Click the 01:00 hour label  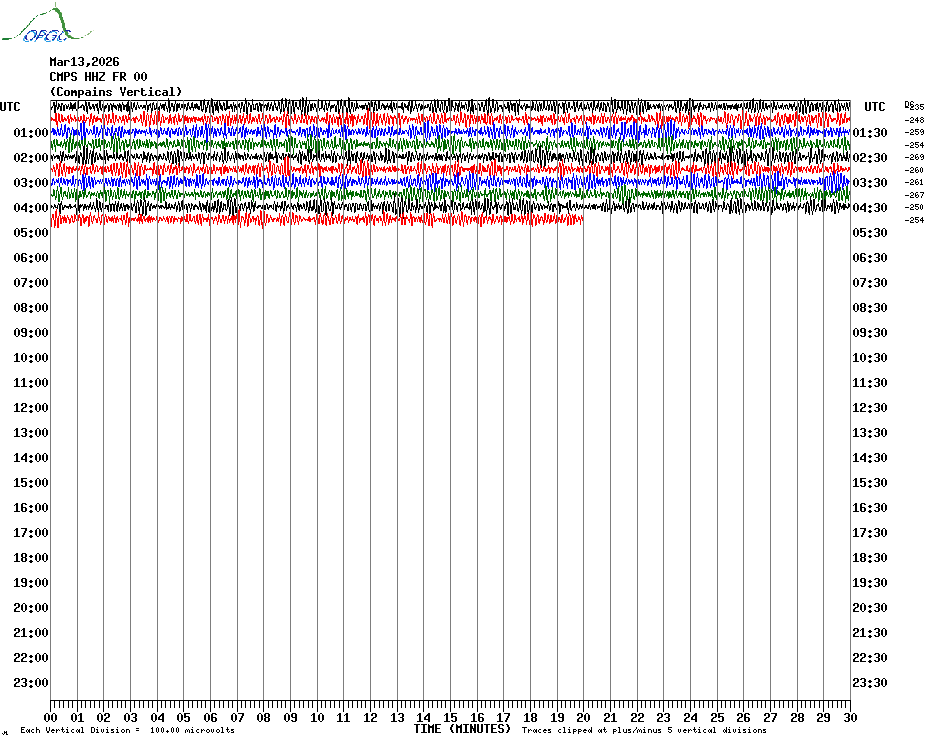coord(31,132)
